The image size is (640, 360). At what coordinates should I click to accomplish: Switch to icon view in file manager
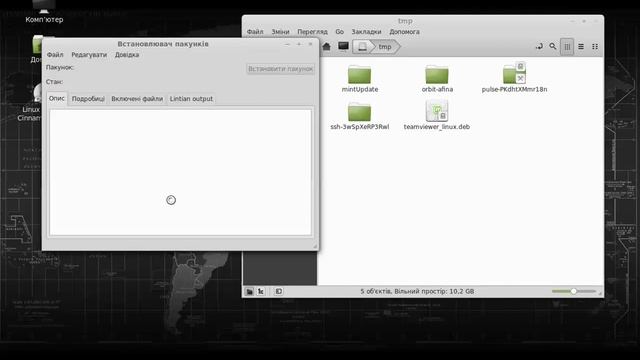pyautogui.click(x=567, y=47)
